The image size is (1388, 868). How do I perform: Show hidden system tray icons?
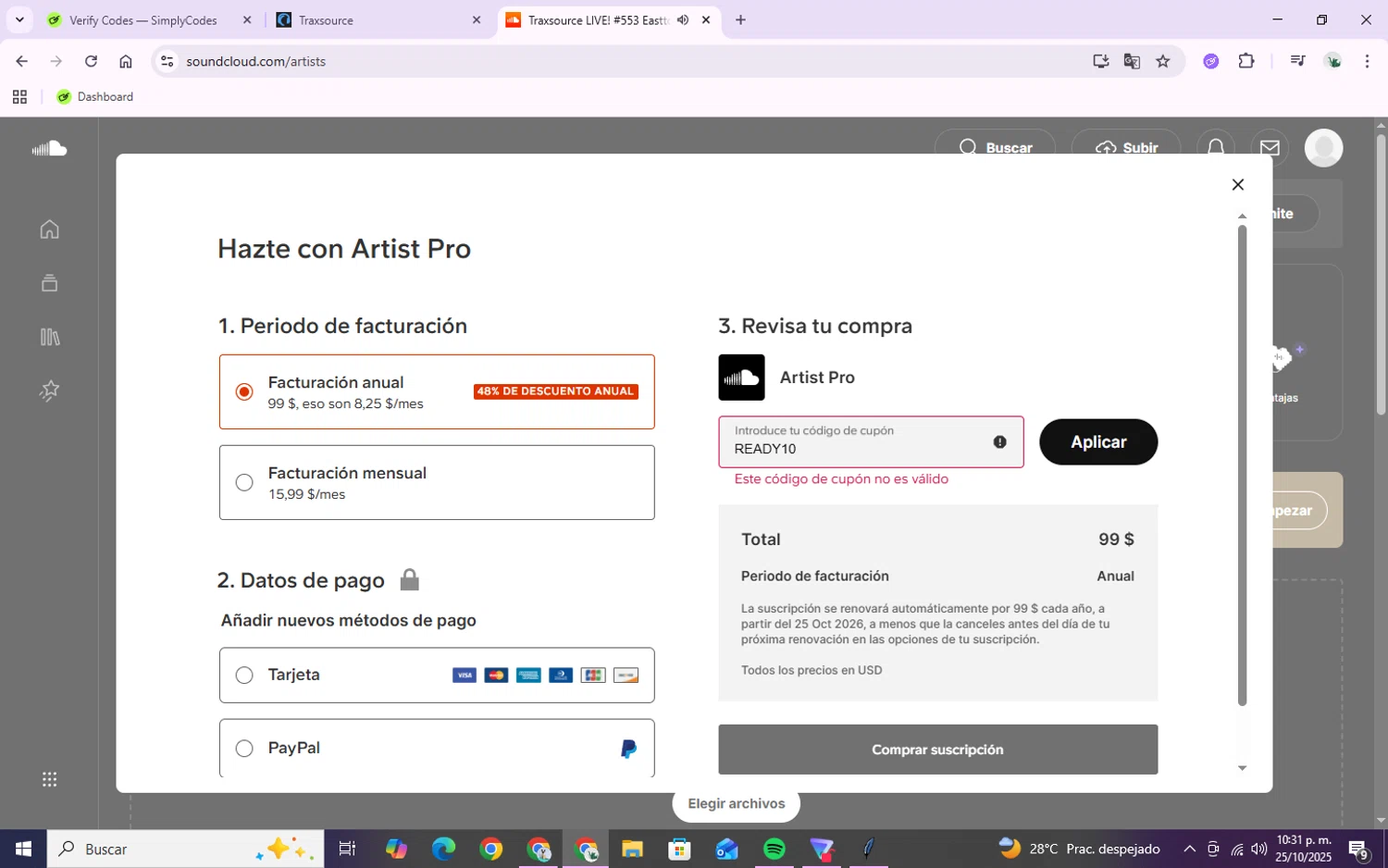point(1189,849)
